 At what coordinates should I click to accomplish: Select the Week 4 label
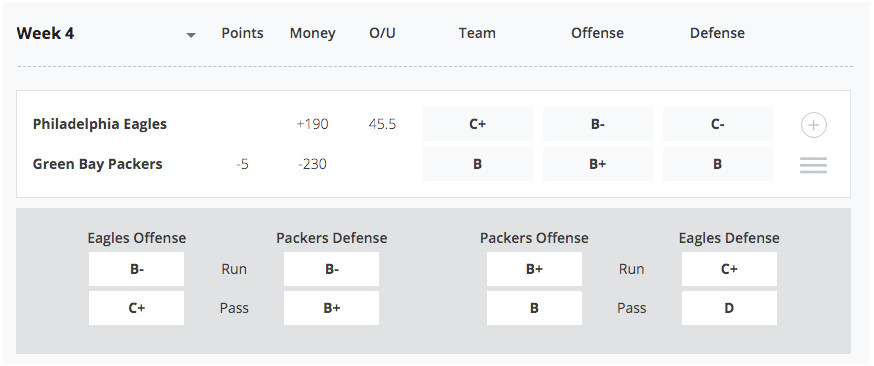tap(45, 33)
